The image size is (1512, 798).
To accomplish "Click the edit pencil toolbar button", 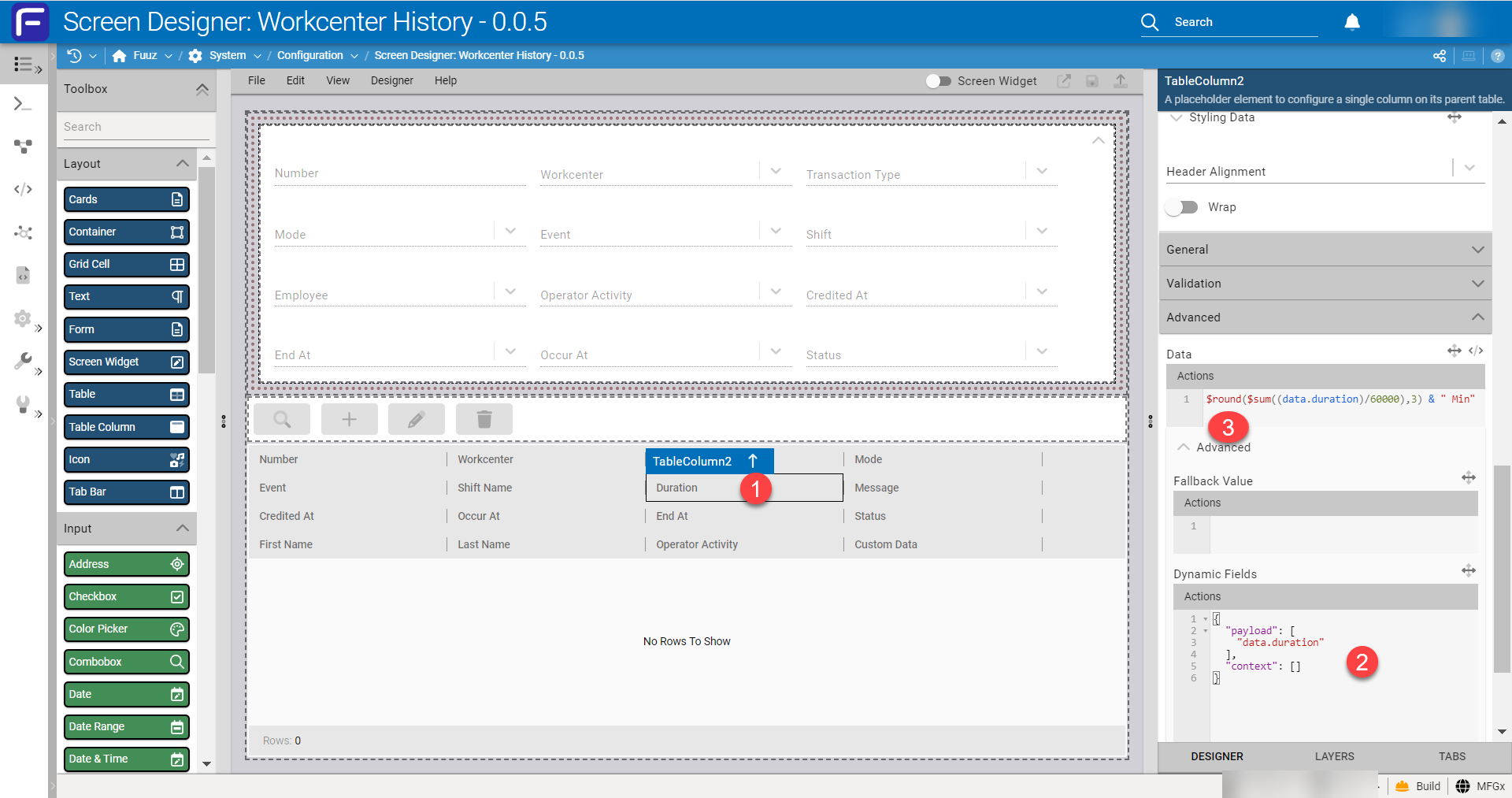I will [417, 419].
